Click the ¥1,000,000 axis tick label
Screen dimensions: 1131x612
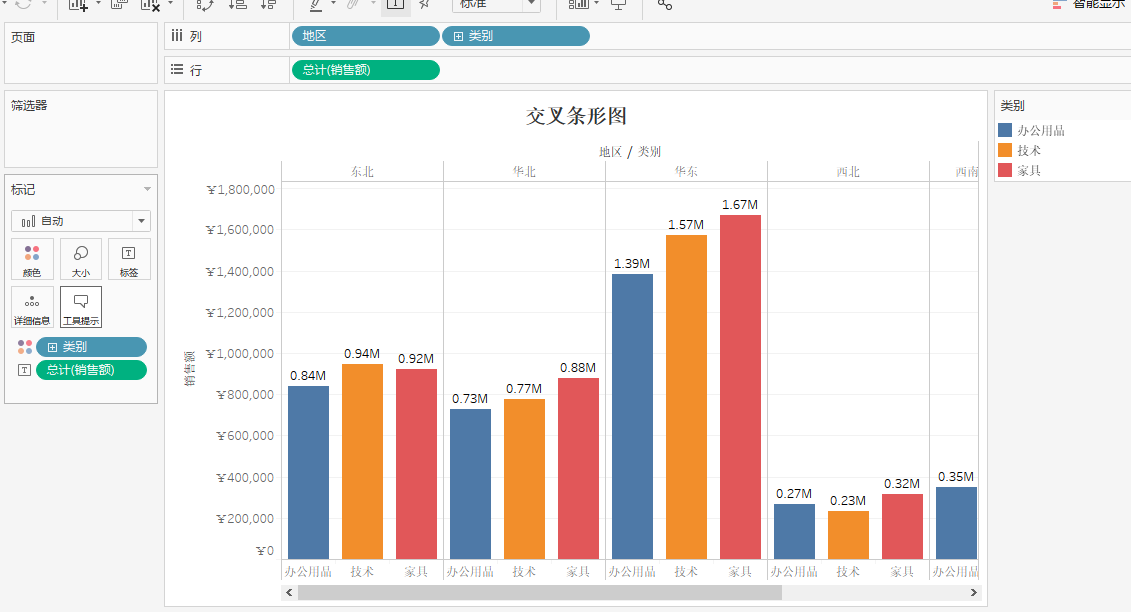tap(239, 354)
